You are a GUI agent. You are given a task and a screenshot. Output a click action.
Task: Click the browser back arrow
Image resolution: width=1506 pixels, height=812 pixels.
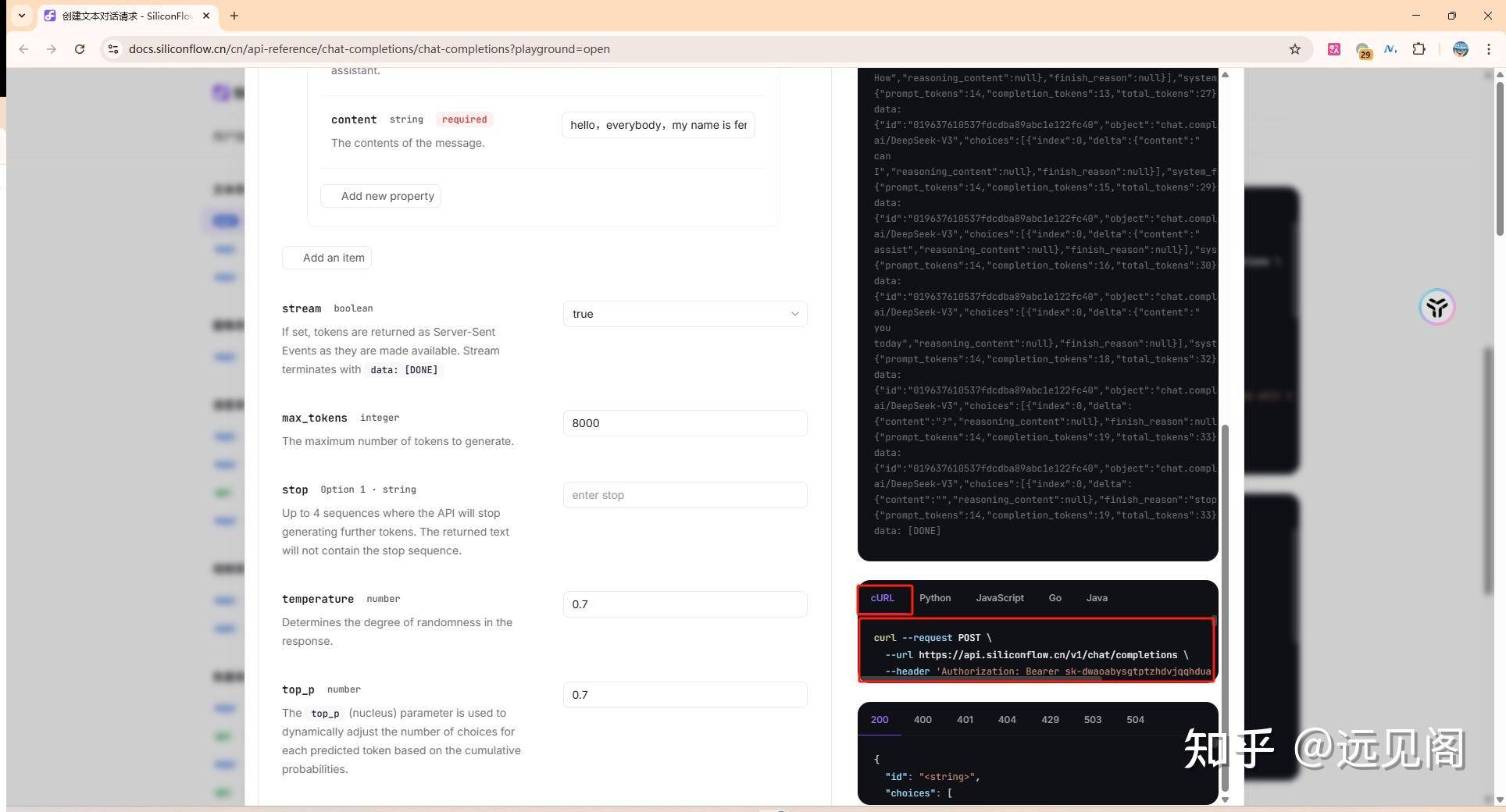coord(23,49)
